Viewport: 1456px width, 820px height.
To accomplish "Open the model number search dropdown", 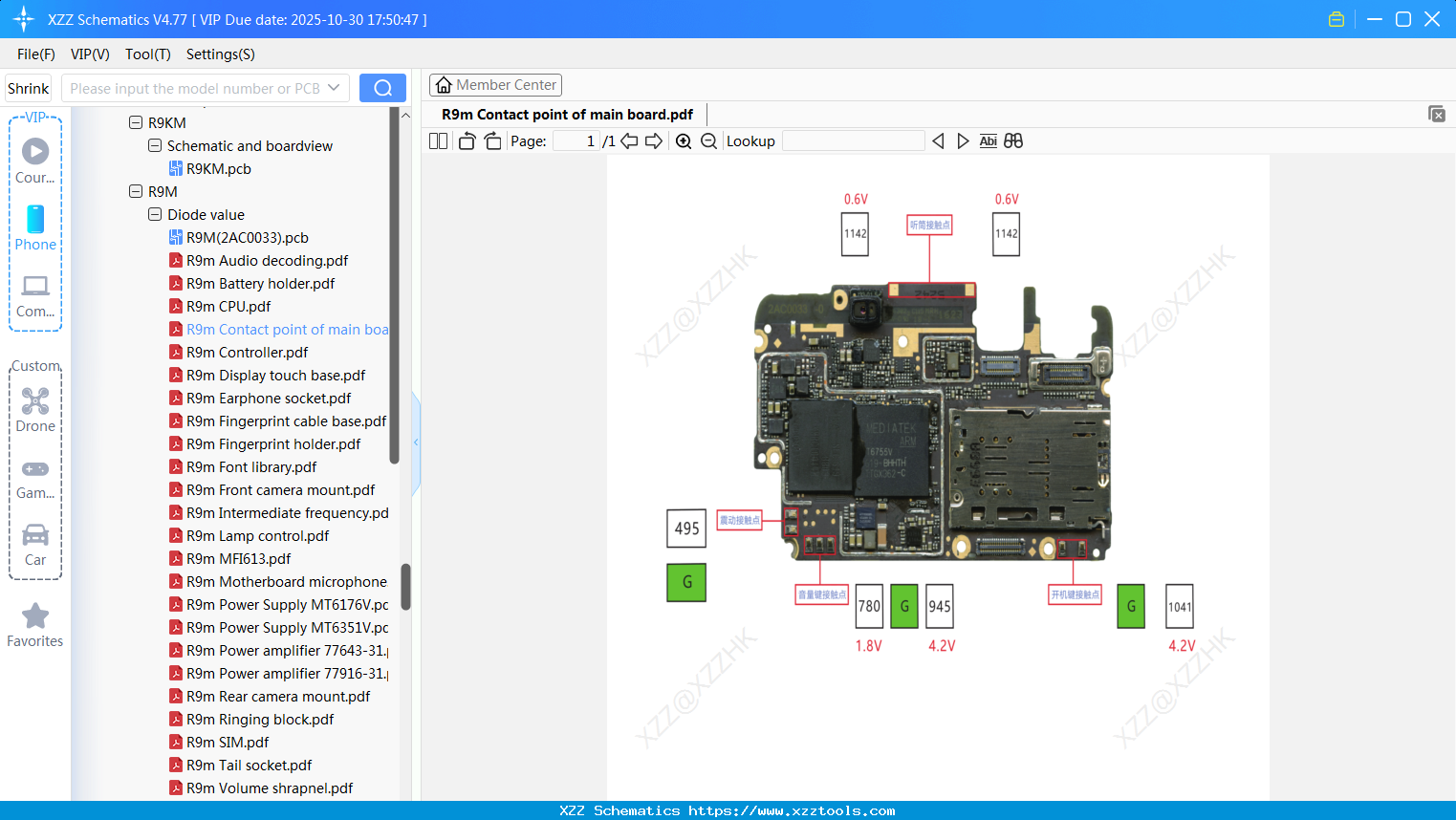I will point(334,87).
